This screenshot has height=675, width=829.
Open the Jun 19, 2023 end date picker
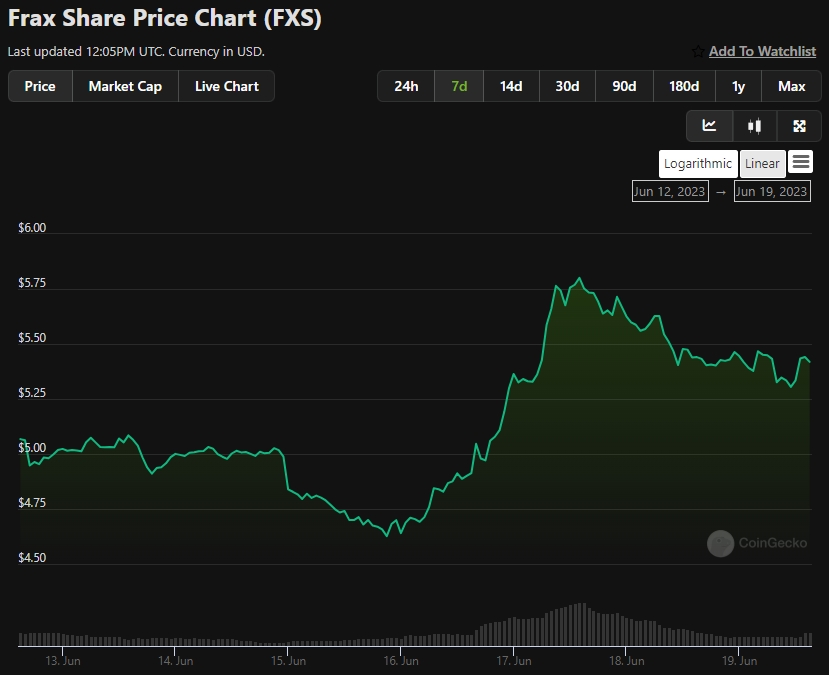click(x=771, y=191)
